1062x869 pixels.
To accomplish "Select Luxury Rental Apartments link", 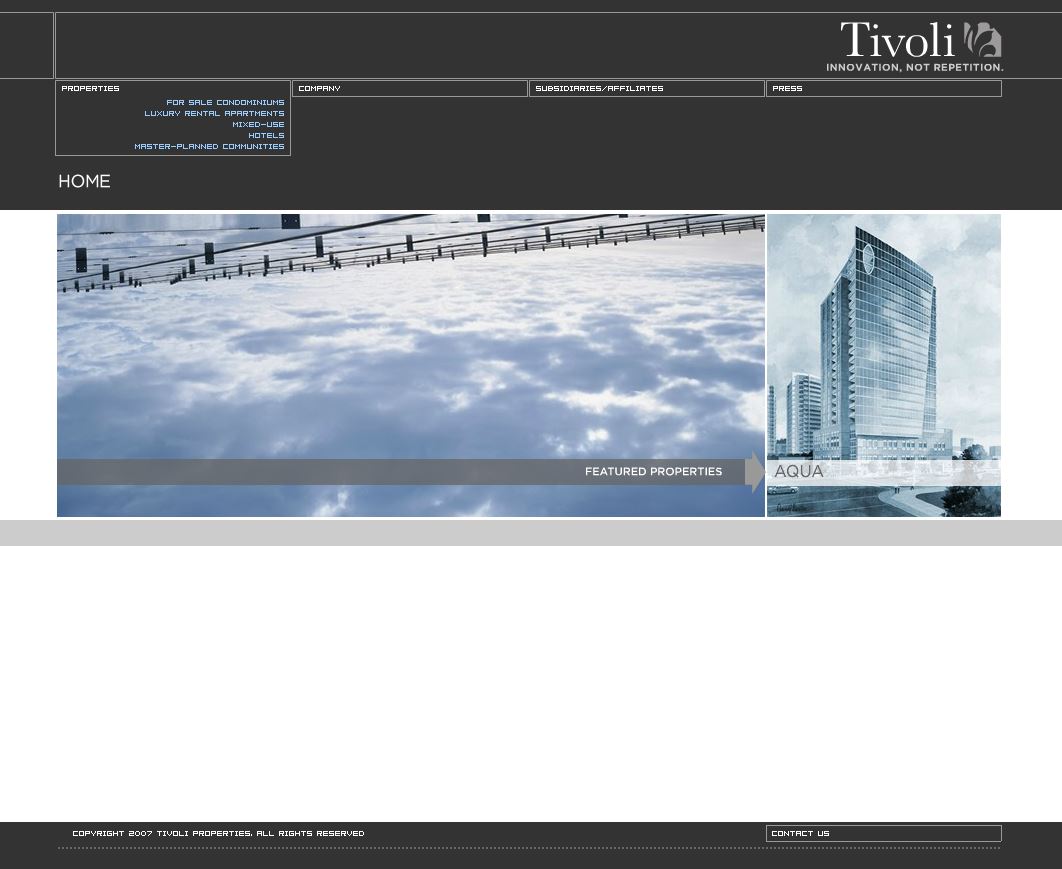I will click(x=214, y=114).
